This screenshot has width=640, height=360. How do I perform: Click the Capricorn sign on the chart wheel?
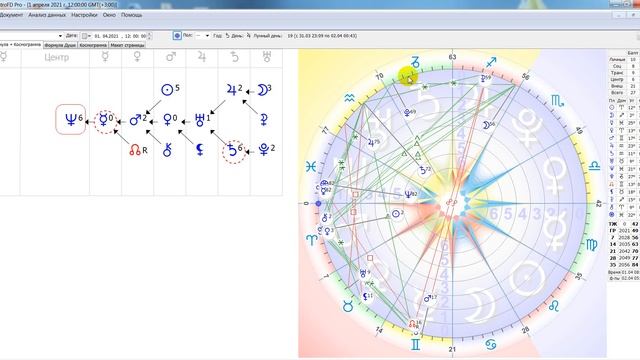415,62
